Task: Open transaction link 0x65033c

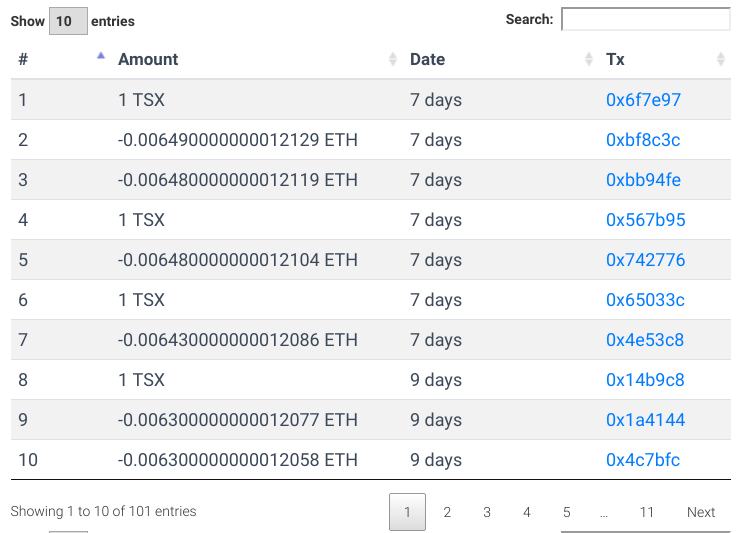Action: click(x=645, y=300)
